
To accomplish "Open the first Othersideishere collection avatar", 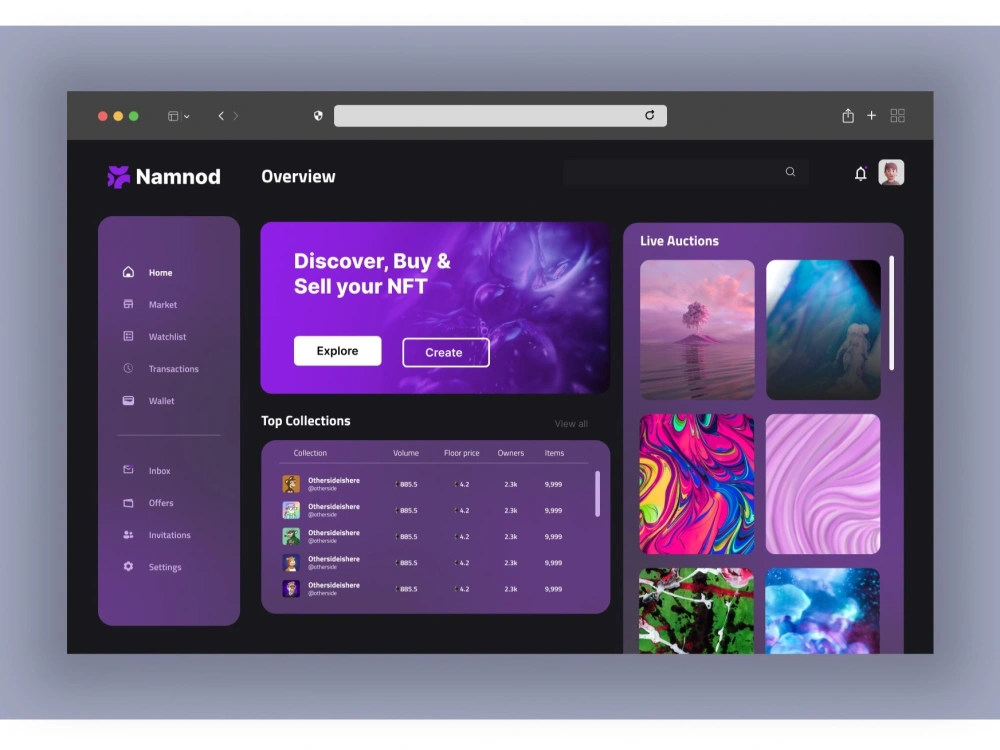I will click(291, 484).
